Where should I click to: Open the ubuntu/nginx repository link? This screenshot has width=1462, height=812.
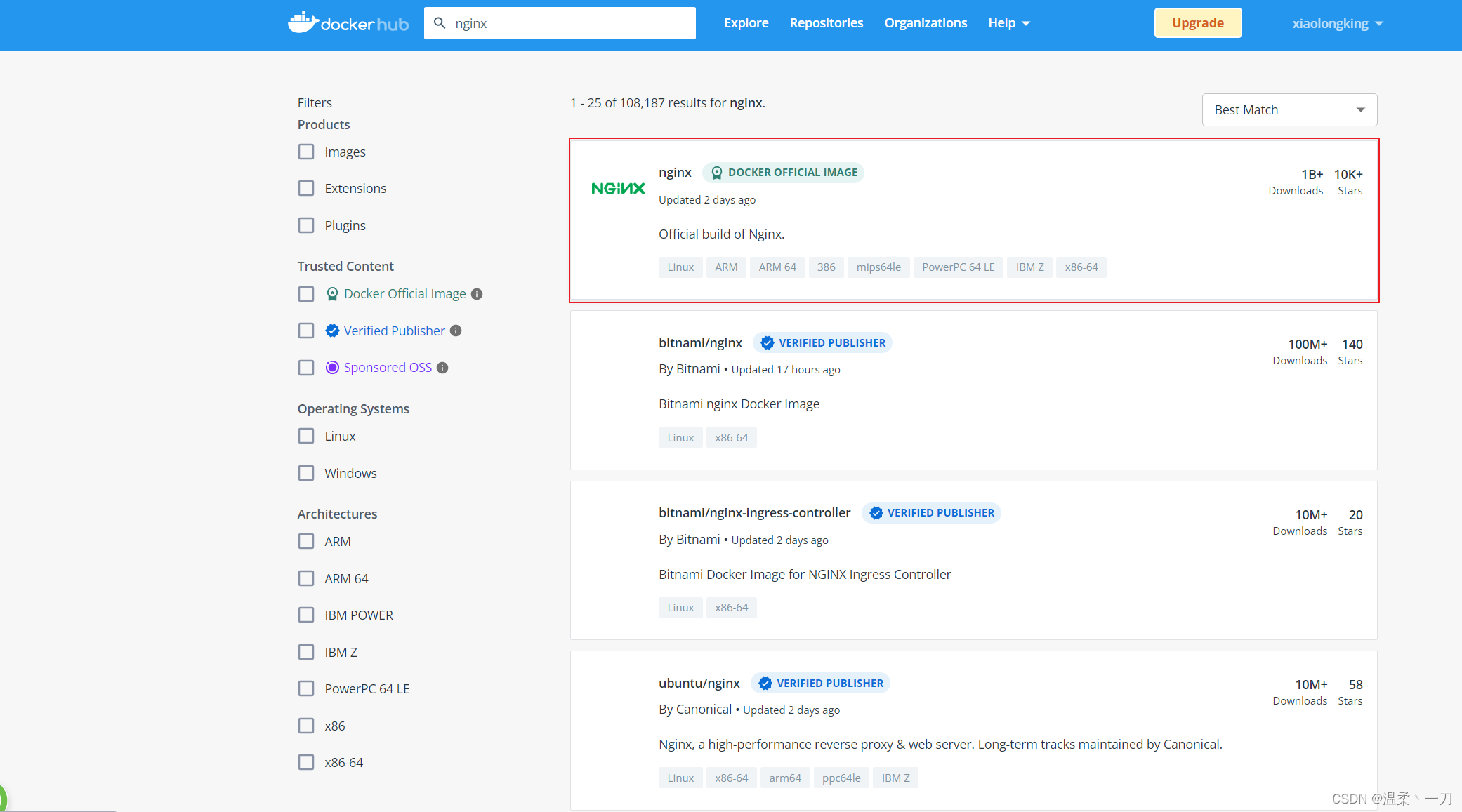click(699, 683)
